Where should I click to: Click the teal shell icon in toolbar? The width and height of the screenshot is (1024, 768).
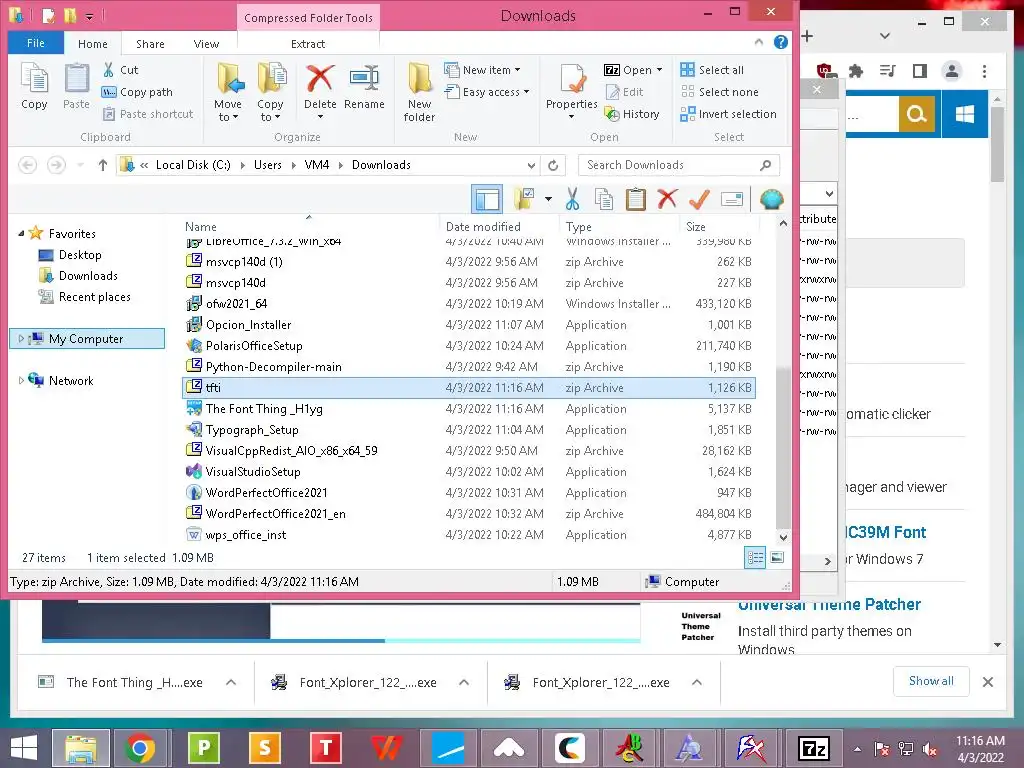pos(771,199)
